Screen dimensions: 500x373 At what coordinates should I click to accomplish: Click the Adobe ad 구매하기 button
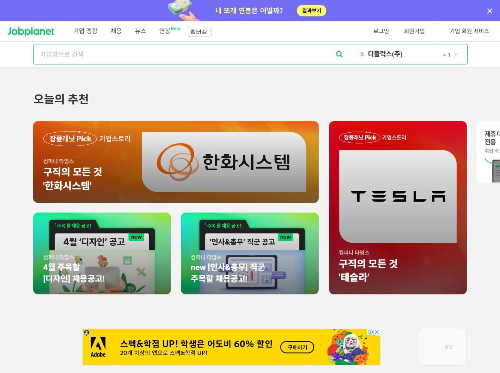(x=297, y=347)
